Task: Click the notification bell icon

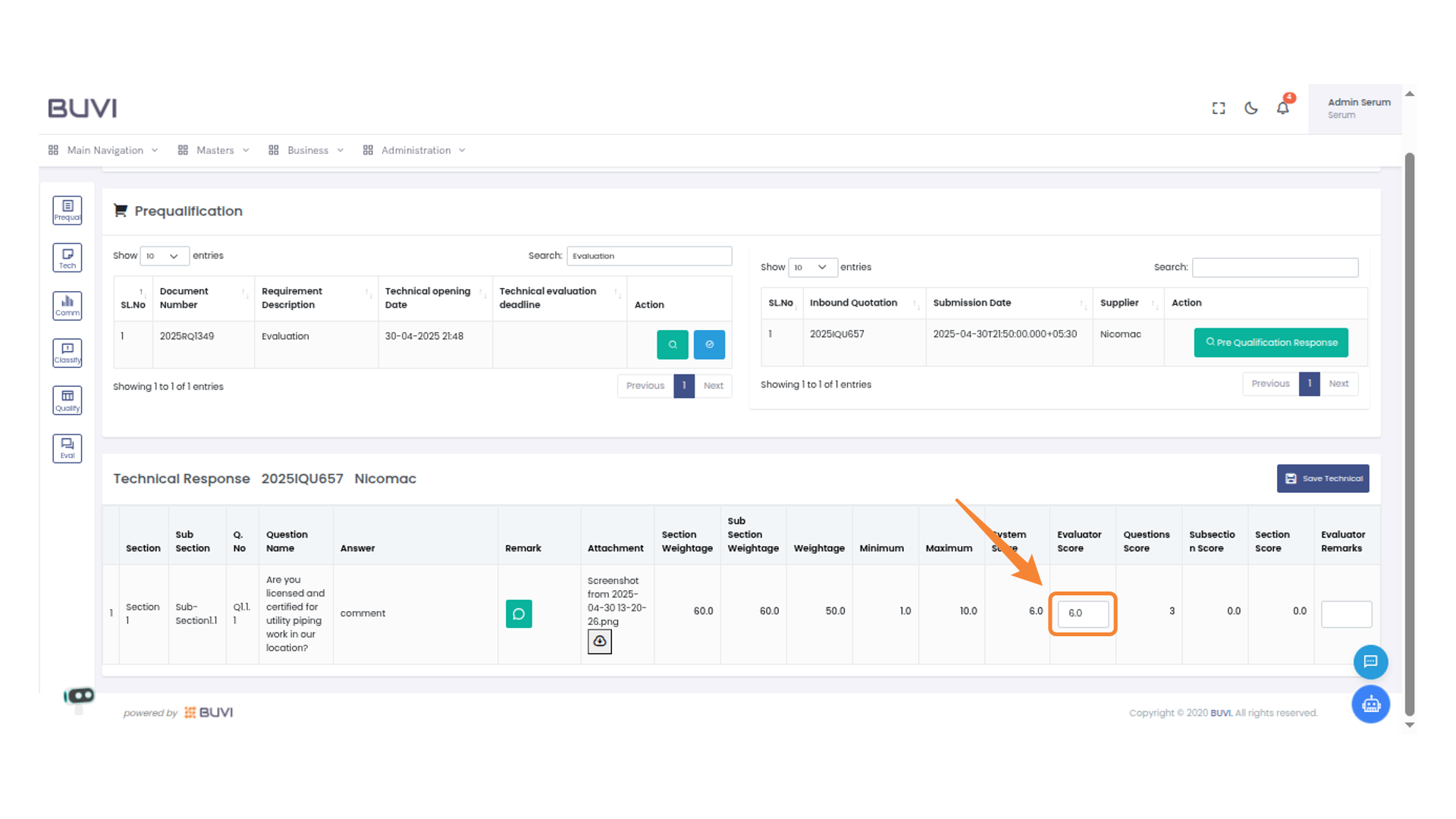Action: click(1282, 108)
